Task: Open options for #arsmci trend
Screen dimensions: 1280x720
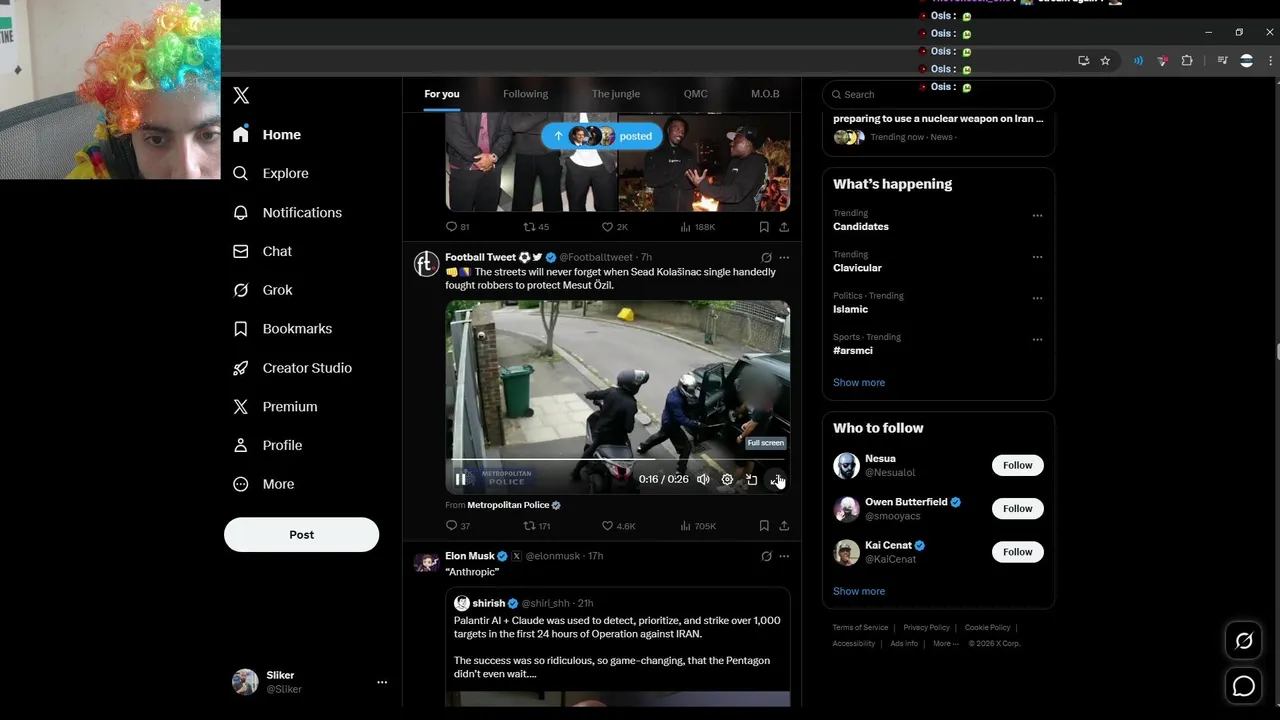Action: pos(1037,339)
